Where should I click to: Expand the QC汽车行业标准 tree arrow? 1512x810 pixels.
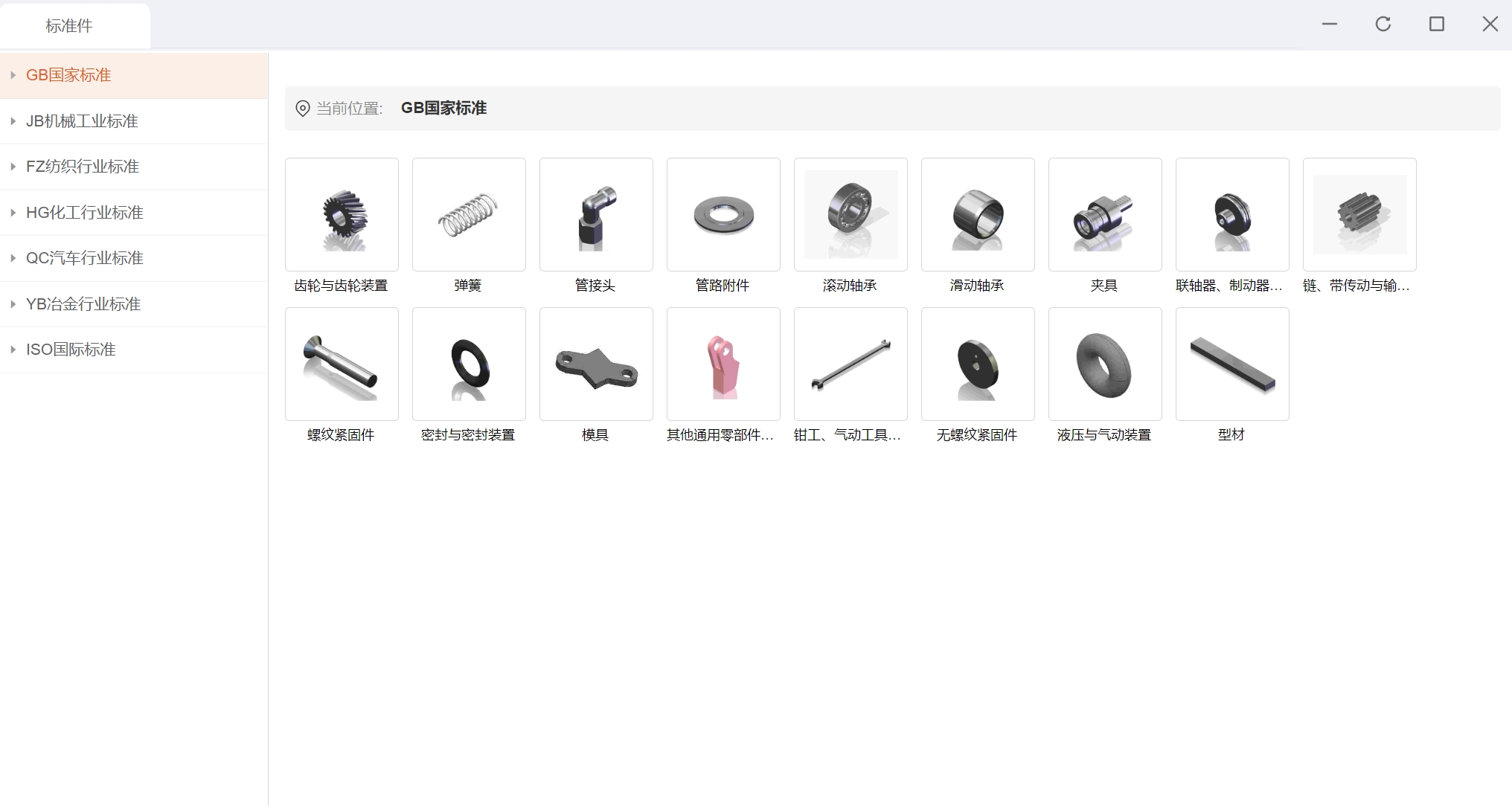point(13,258)
